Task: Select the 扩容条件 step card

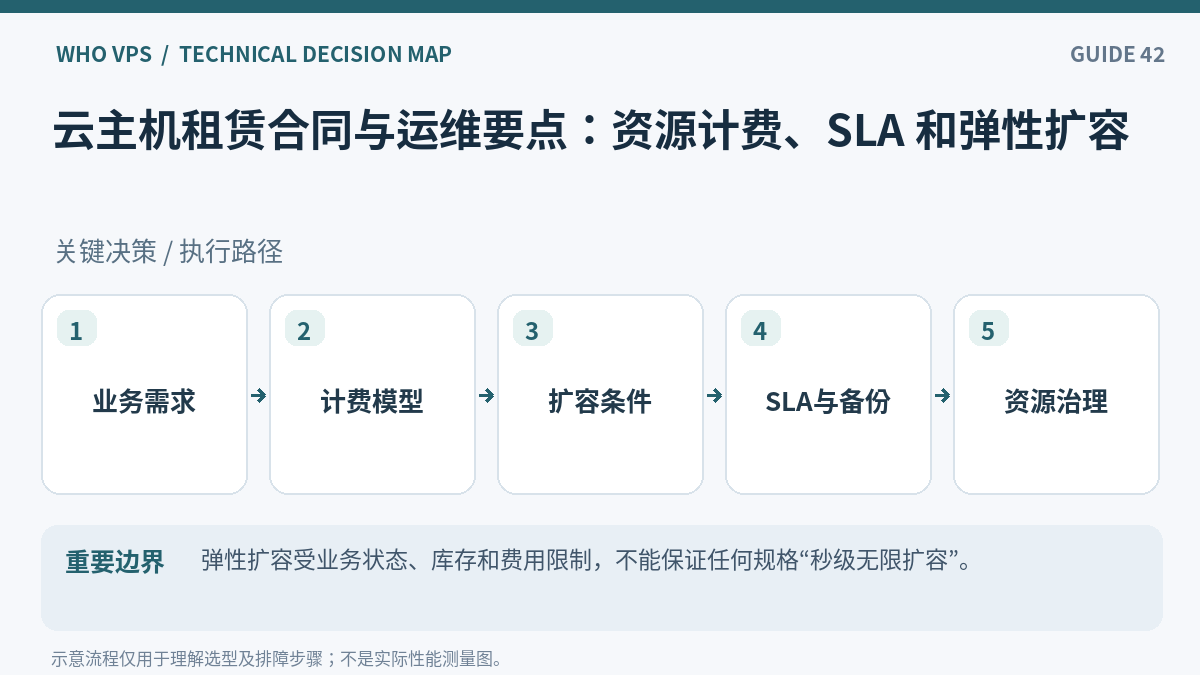Action: (x=600, y=394)
